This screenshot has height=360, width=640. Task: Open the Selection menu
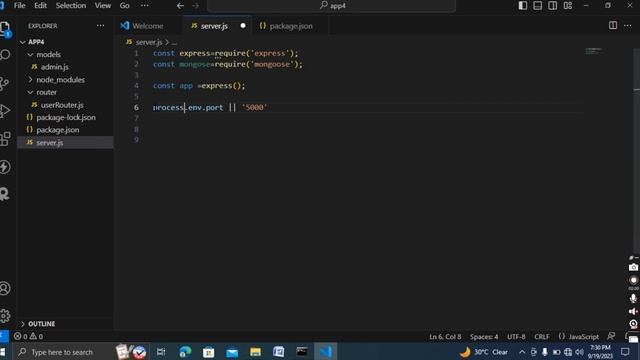click(x=71, y=5)
